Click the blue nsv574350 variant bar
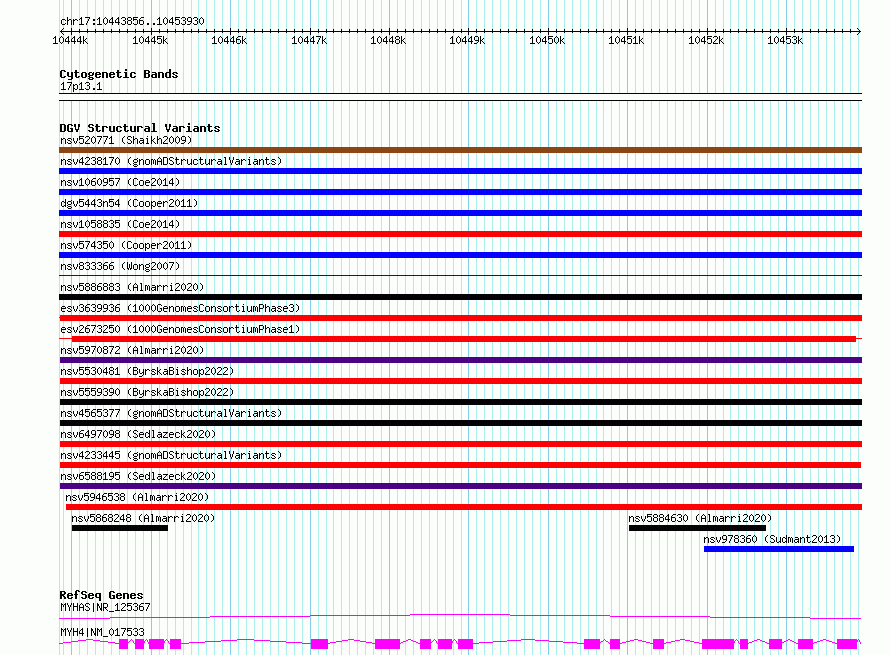This screenshot has height=655, width=890. 460,255
